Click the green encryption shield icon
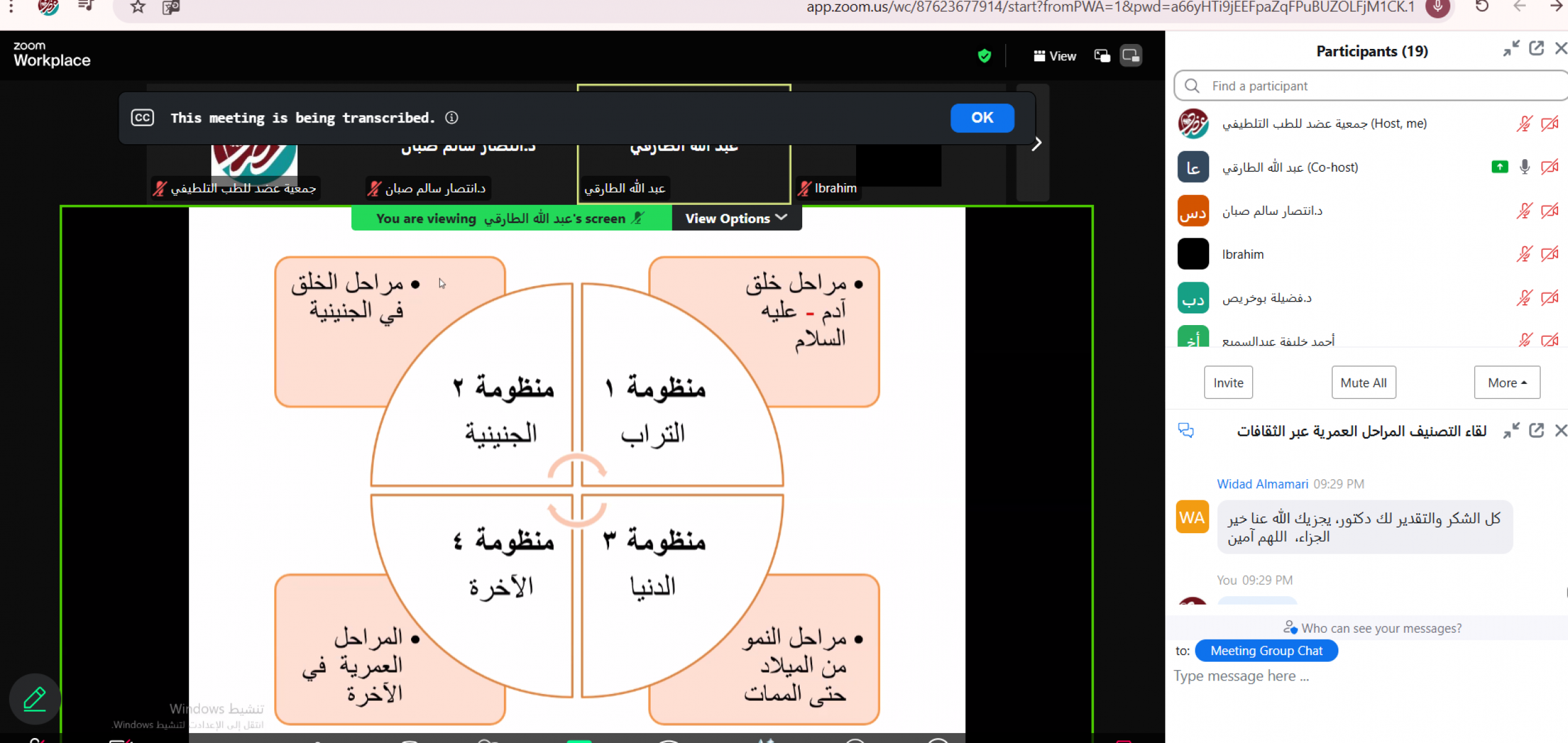Image resolution: width=1568 pixels, height=743 pixels. [x=984, y=56]
